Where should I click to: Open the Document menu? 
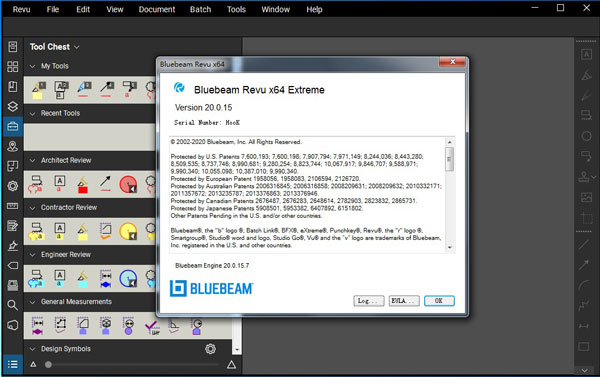(x=157, y=9)
